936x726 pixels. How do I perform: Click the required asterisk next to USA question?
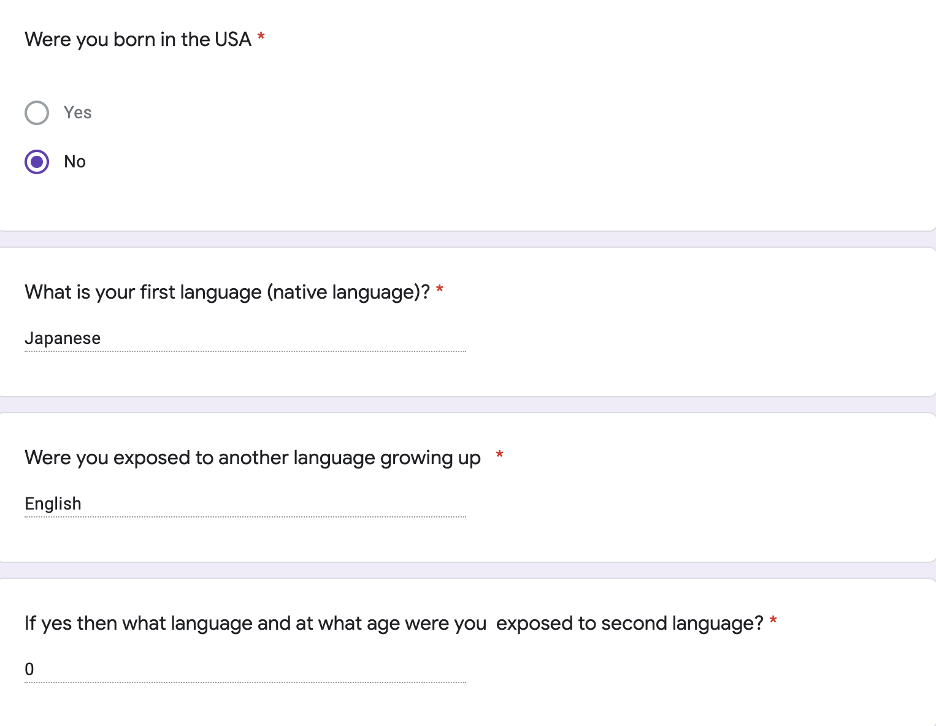click(261, 38)
